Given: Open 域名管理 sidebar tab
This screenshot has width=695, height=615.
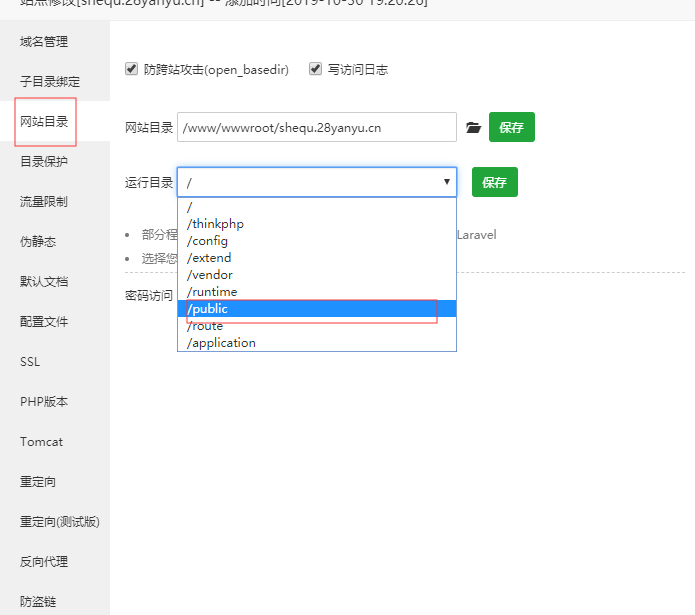Looking at the screenshot, I should coord(55,41).
